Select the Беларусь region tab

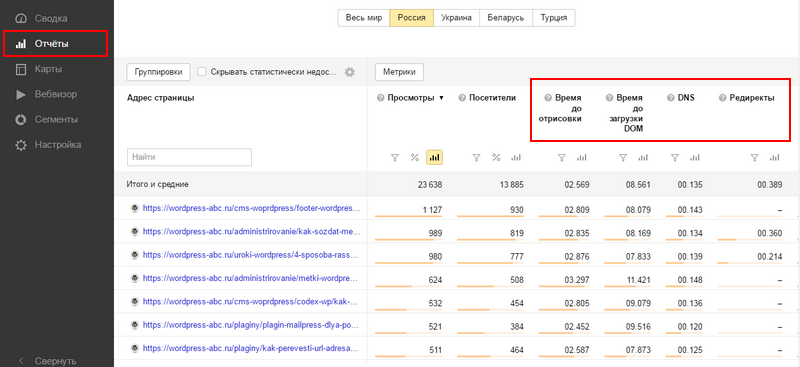click(506, 17)
